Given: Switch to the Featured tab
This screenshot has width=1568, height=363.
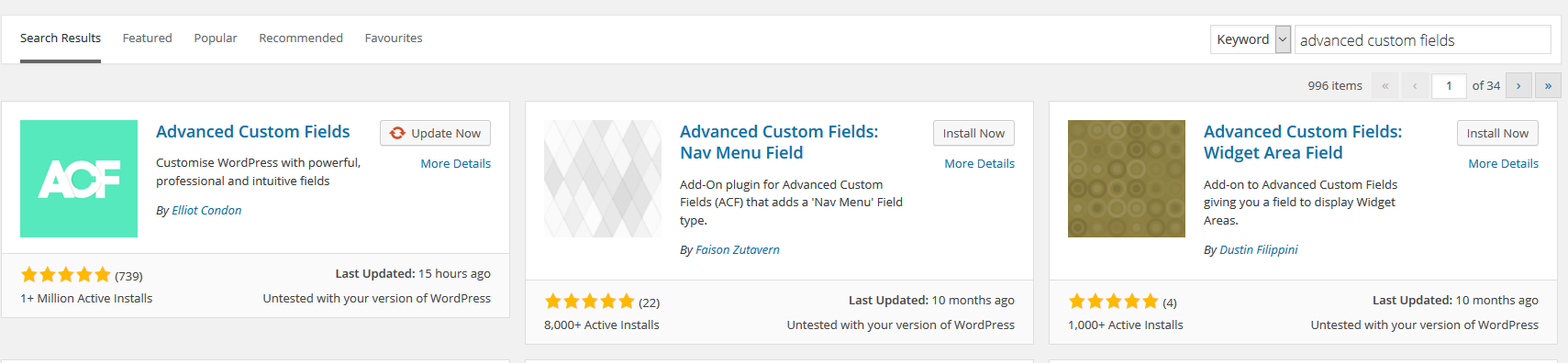Looking at the screenshot, I should 147,38.
